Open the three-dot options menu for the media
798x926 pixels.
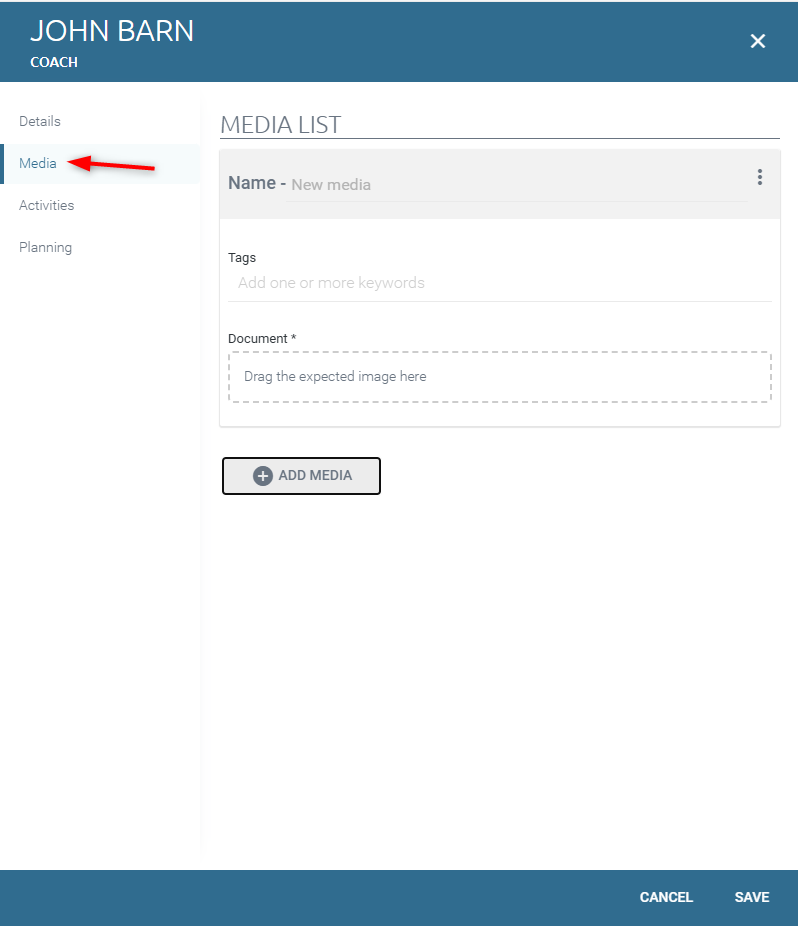759,177
